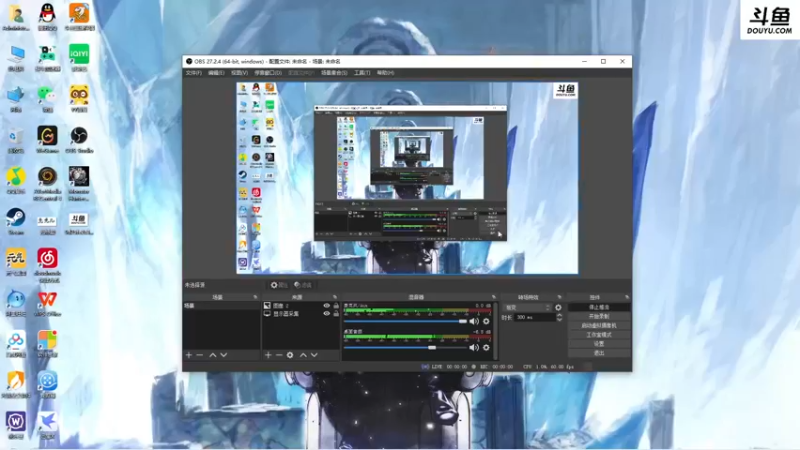Open transition properties gear icon
The height and width of the screenshot is (450, 800).
(558, 308)
